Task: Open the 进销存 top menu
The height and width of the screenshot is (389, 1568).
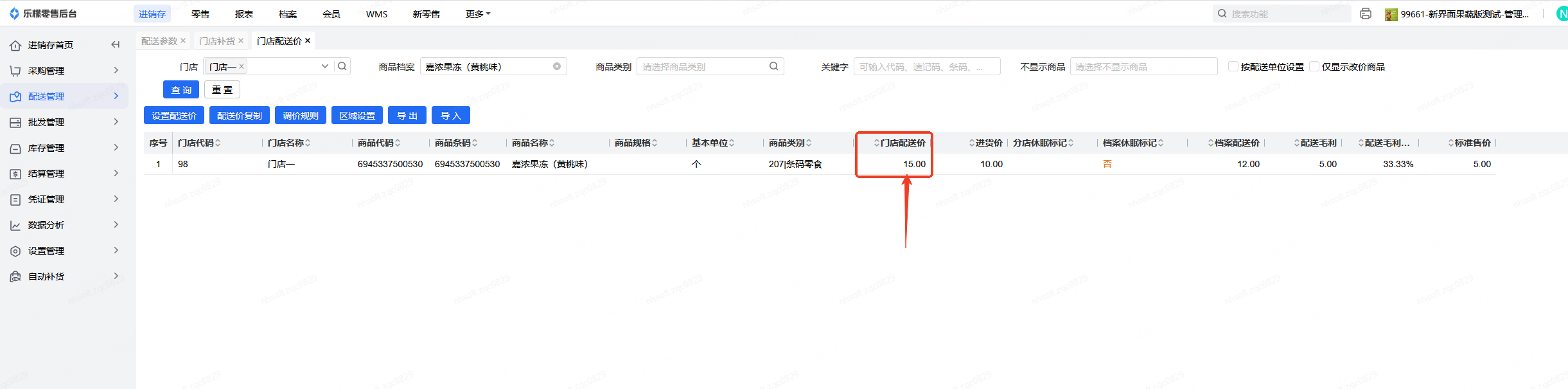Action: (152, 14)
